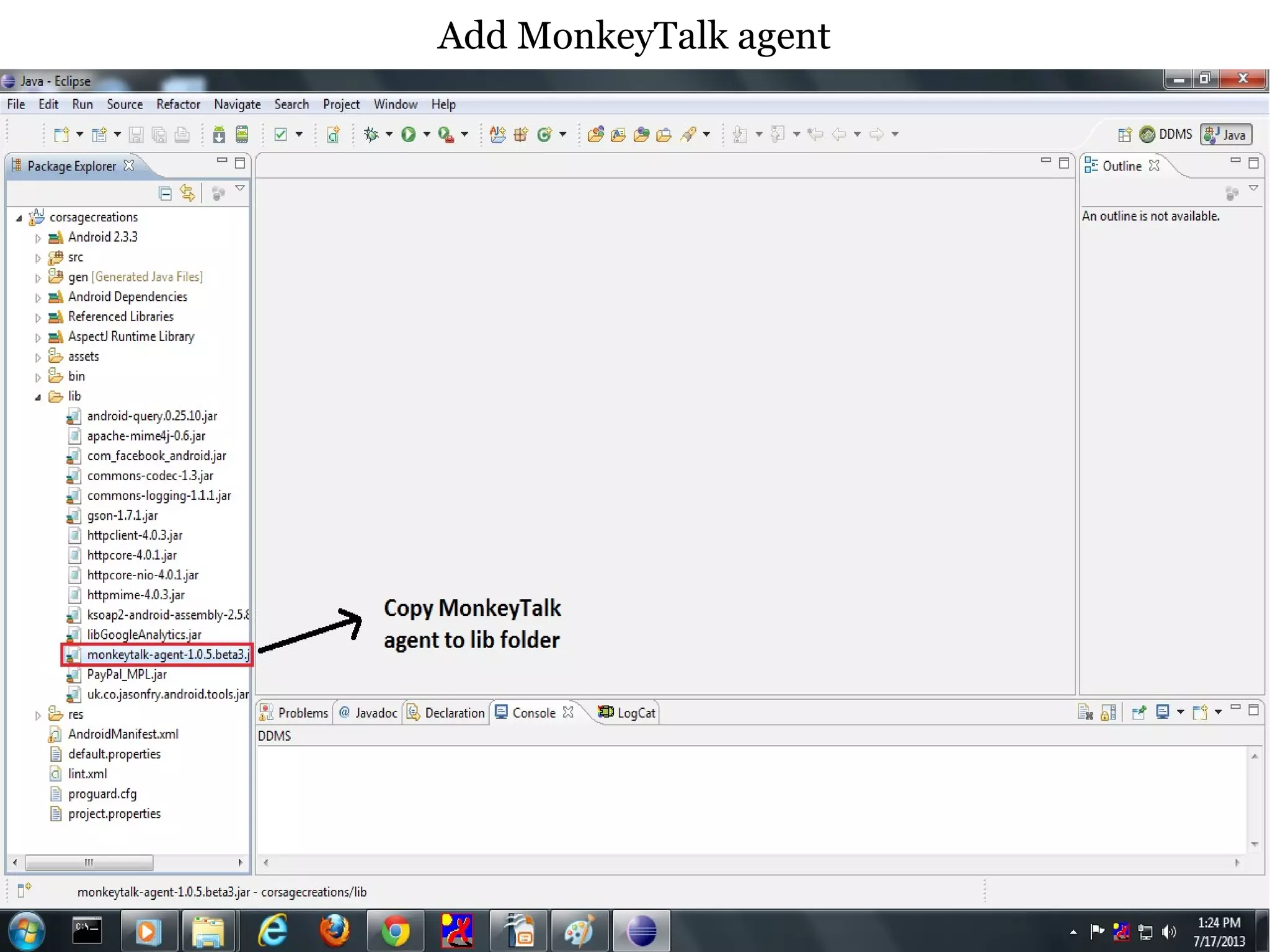Close the Package Explorer tab

(129, 166)
